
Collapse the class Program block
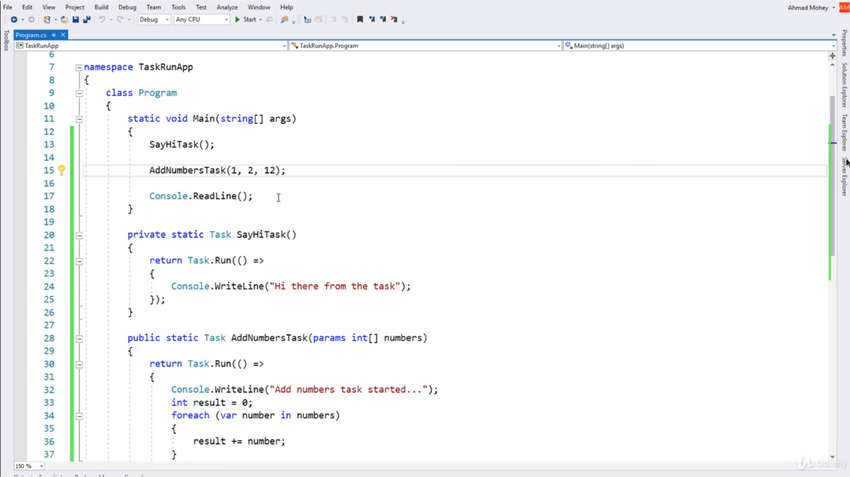click(79, 93)
